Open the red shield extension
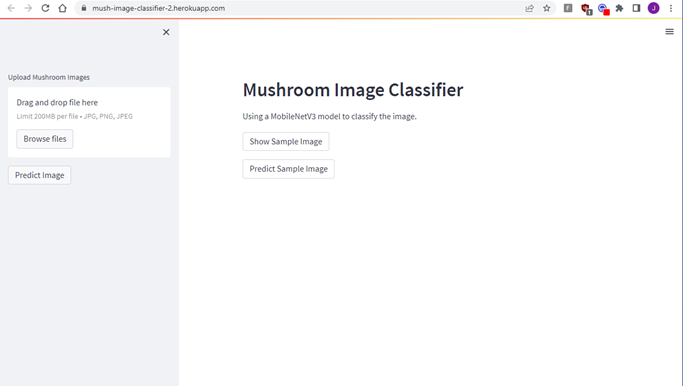 586,9
